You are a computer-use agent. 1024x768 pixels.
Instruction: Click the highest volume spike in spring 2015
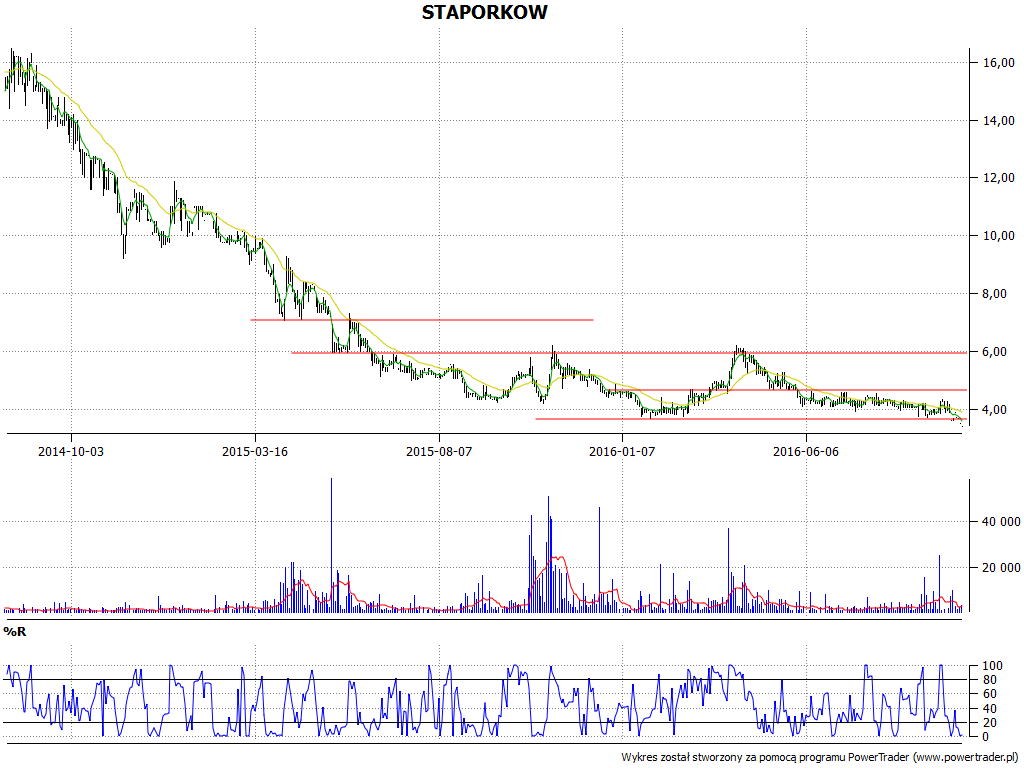332,545
